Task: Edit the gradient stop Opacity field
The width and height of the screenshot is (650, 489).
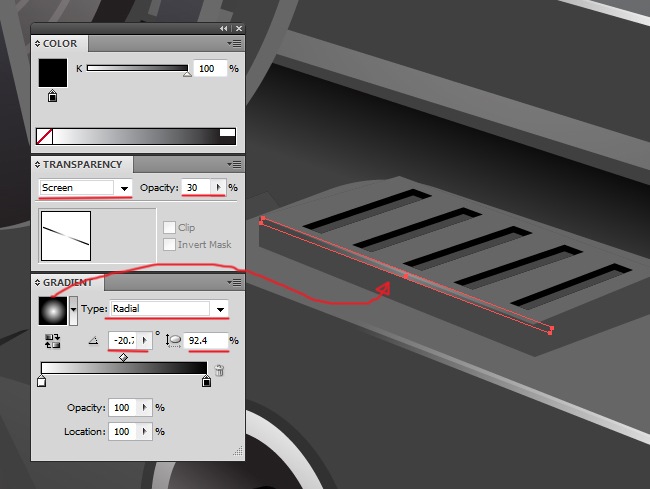Action: [123, 408]
